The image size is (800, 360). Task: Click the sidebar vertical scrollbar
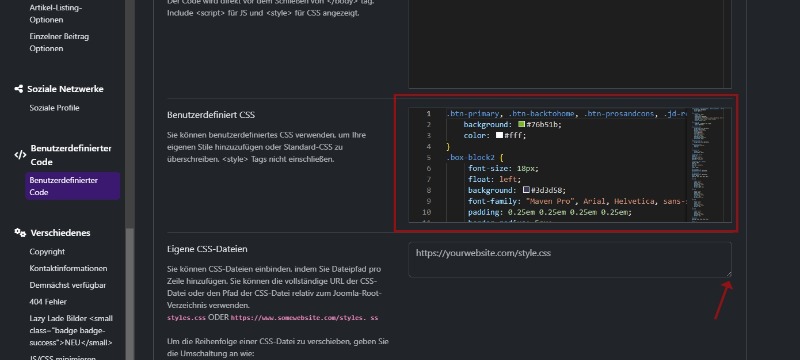pyautogui.click(x=130, y=293)
